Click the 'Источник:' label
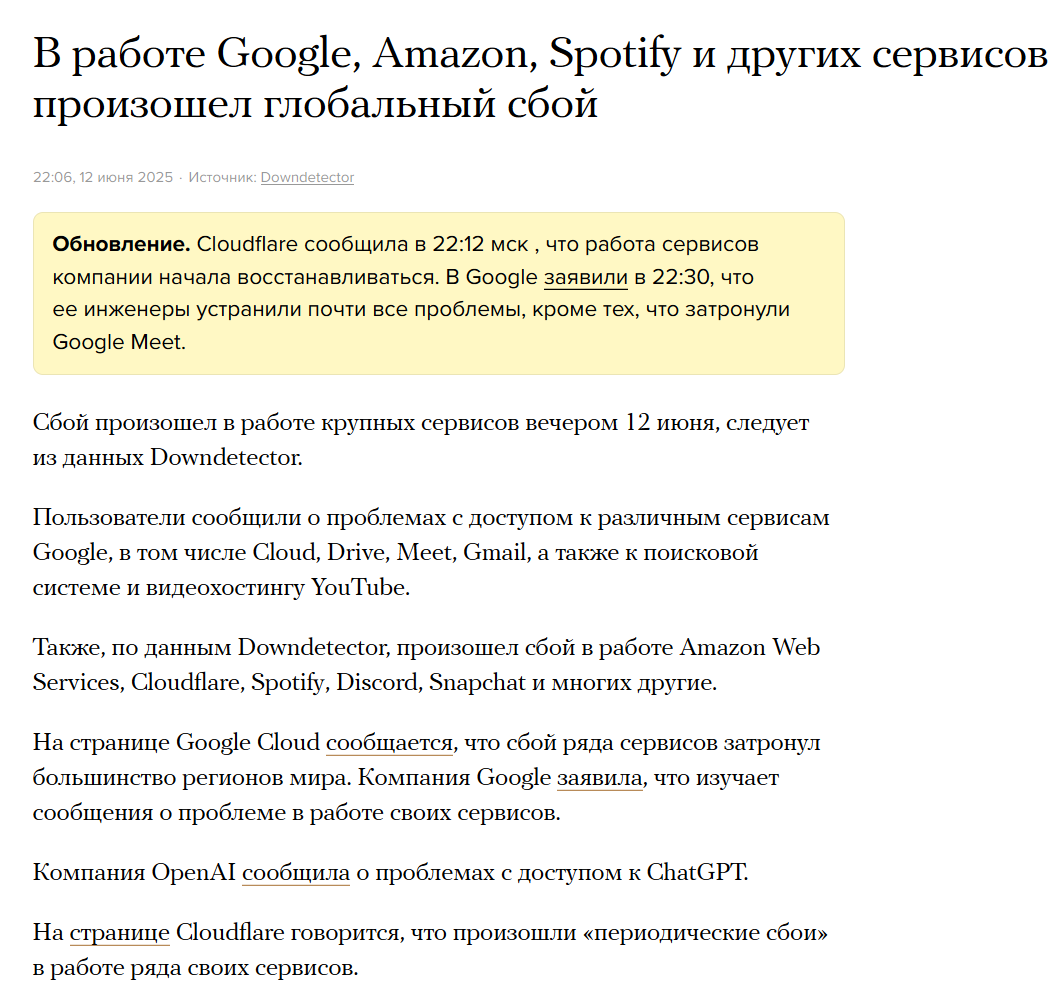1064x999 pixels. (223, 177)
